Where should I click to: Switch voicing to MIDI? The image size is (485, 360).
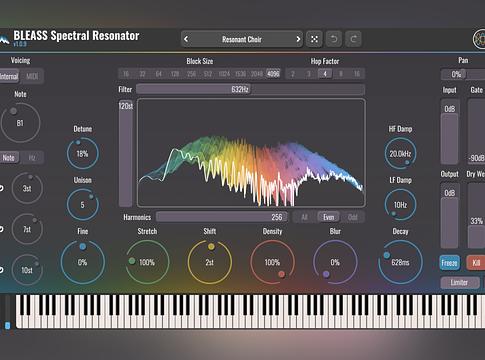tap(32, 76)
